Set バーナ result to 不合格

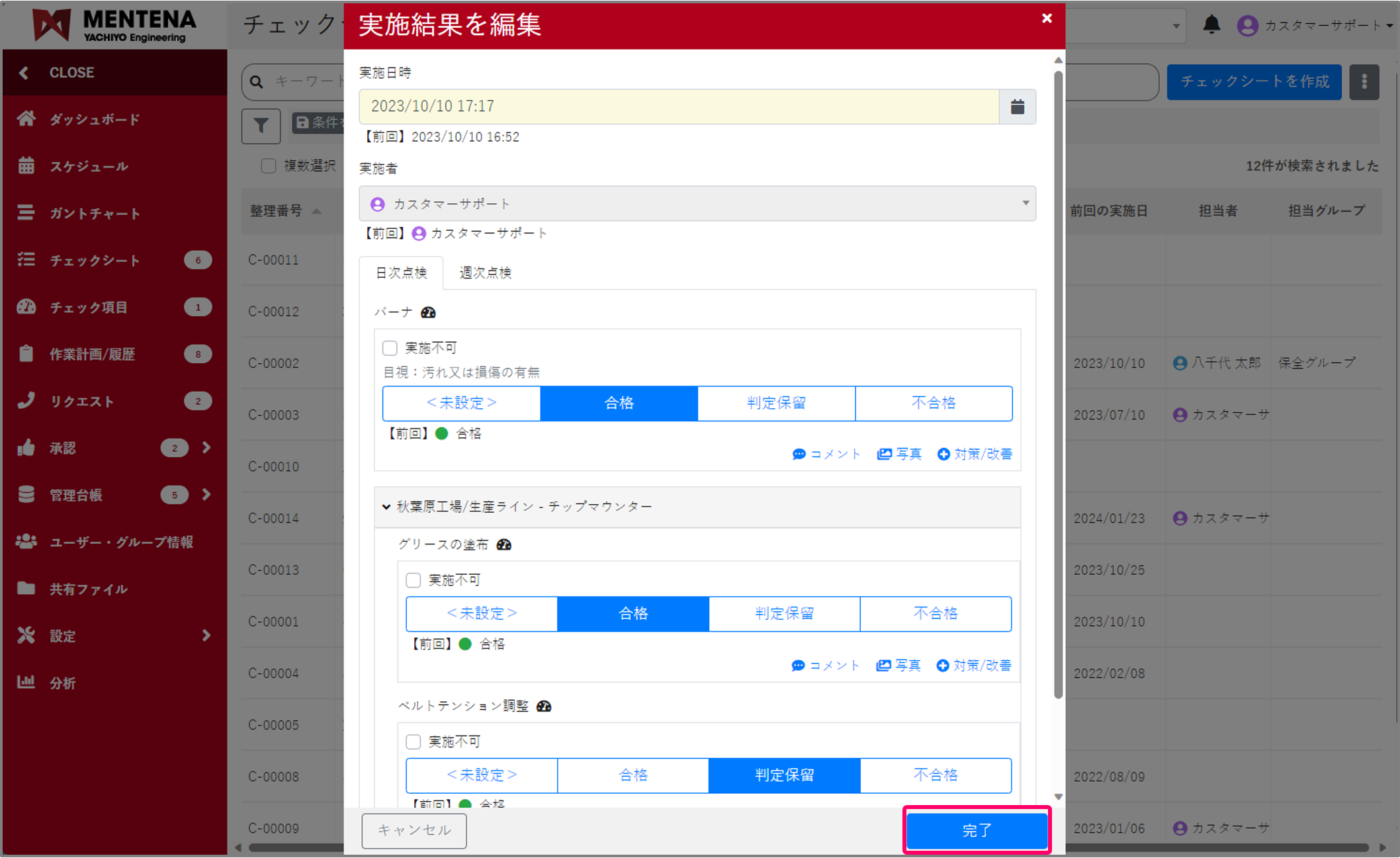933,403
